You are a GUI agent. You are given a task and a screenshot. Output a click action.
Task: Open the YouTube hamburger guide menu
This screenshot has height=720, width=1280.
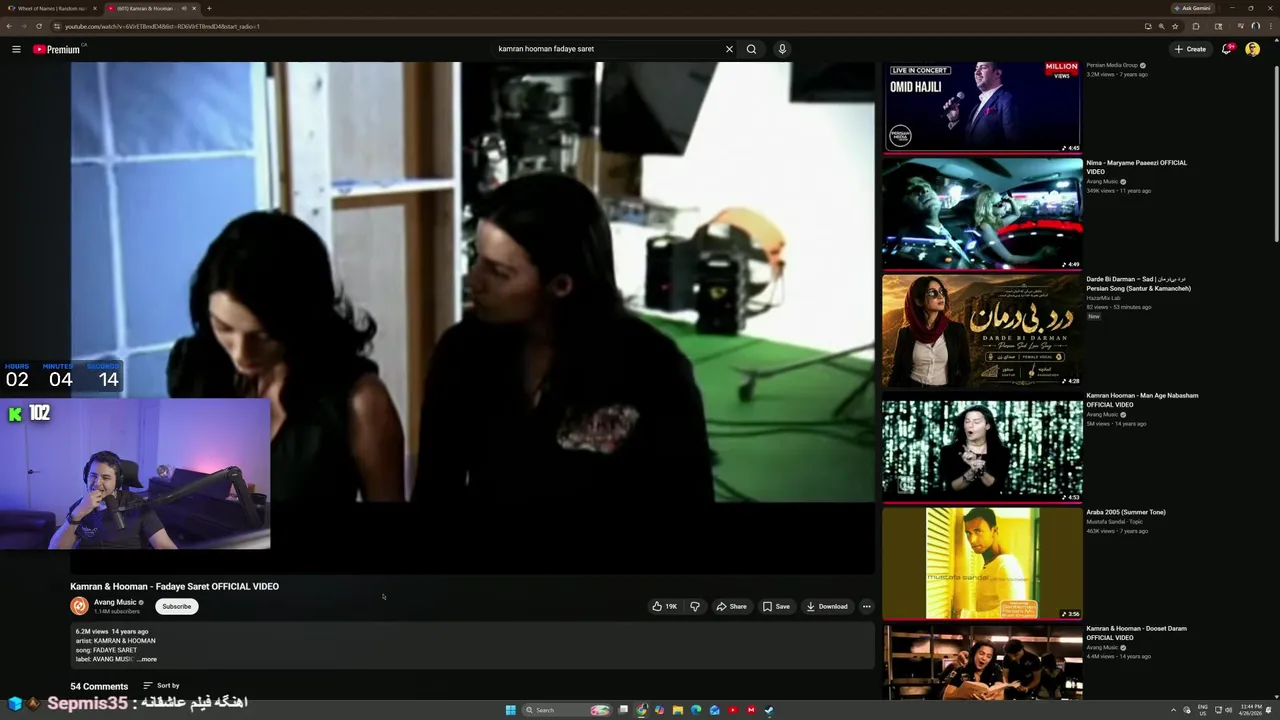(x=16, y=49)
